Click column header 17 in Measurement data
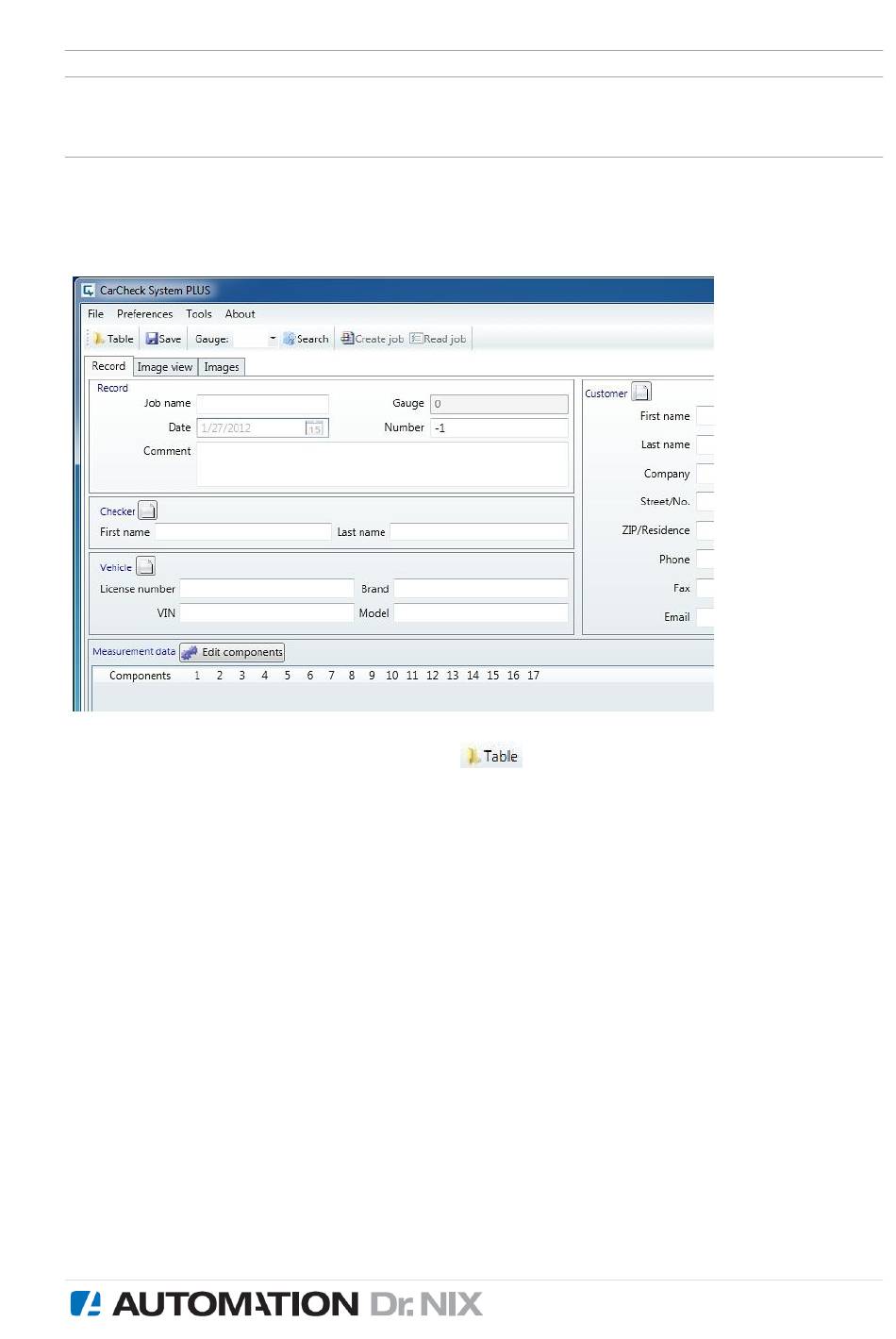 534,676
